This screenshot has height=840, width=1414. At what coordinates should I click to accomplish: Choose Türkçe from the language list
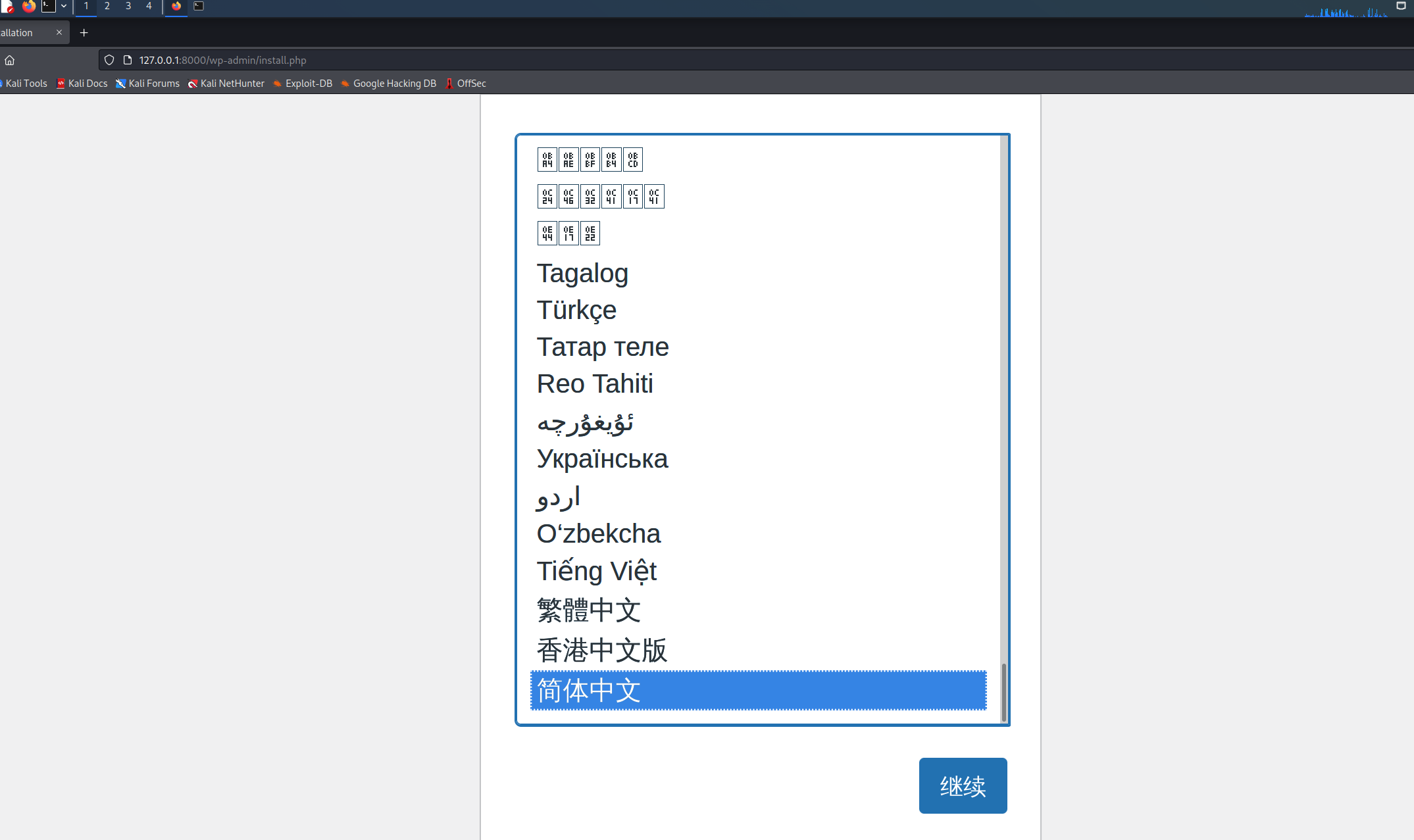(576, 310)
